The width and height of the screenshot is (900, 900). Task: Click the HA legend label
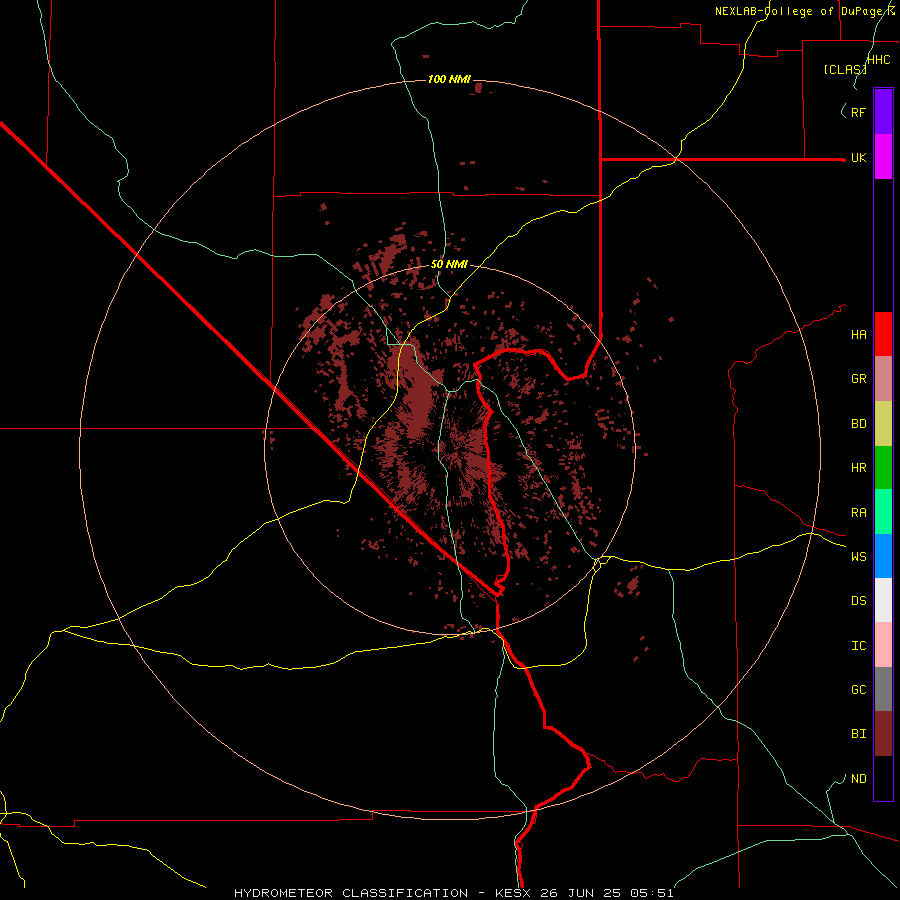tap(858, 335)
